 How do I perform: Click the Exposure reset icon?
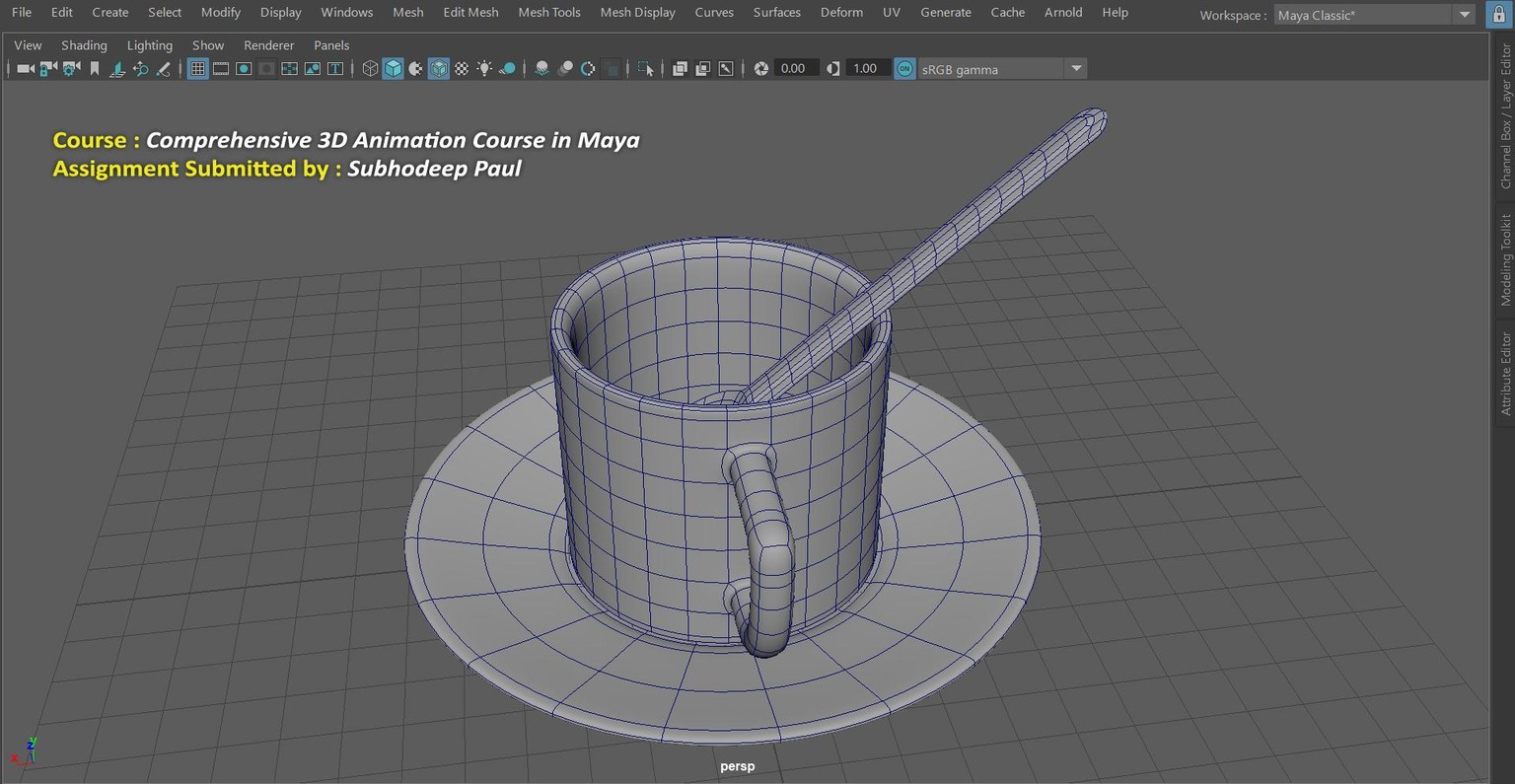pos(761,69)
